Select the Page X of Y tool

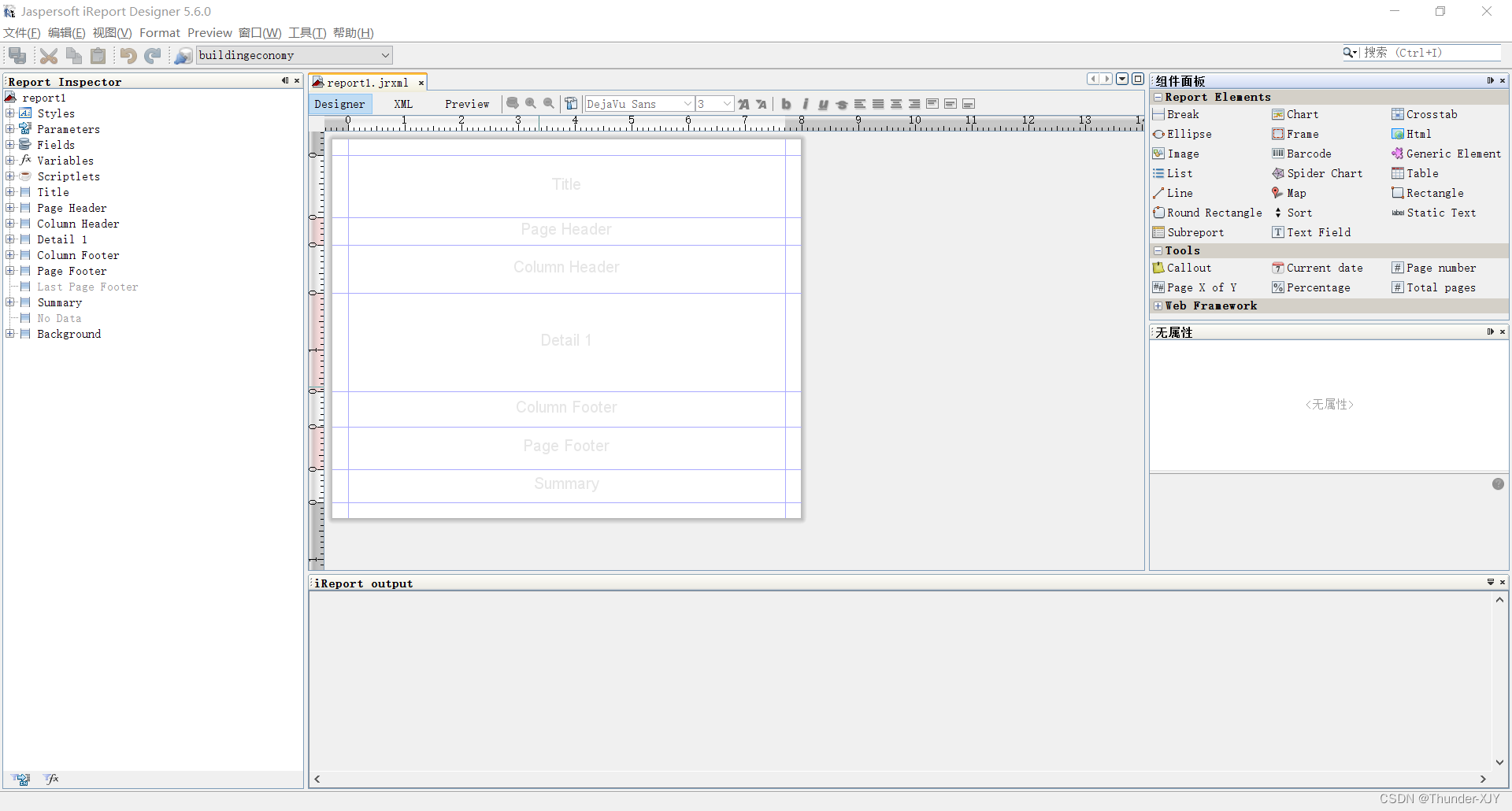(x=1194, y=287)
